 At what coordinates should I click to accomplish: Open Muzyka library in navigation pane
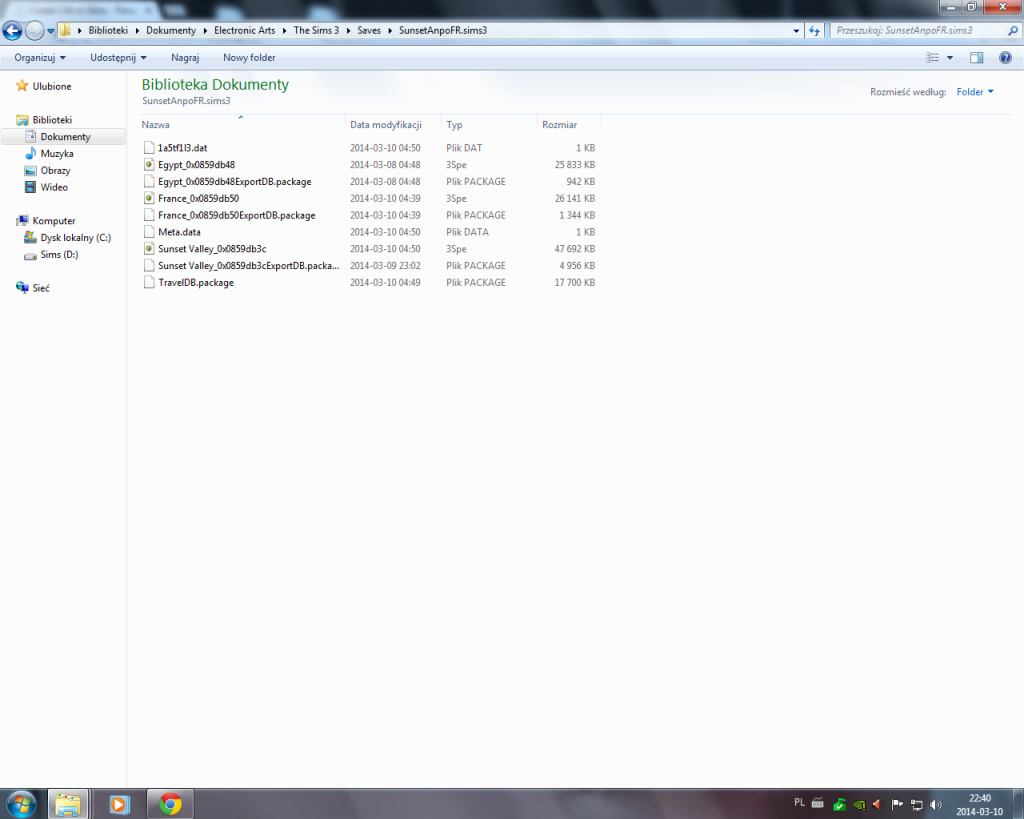tap(56, 154)
